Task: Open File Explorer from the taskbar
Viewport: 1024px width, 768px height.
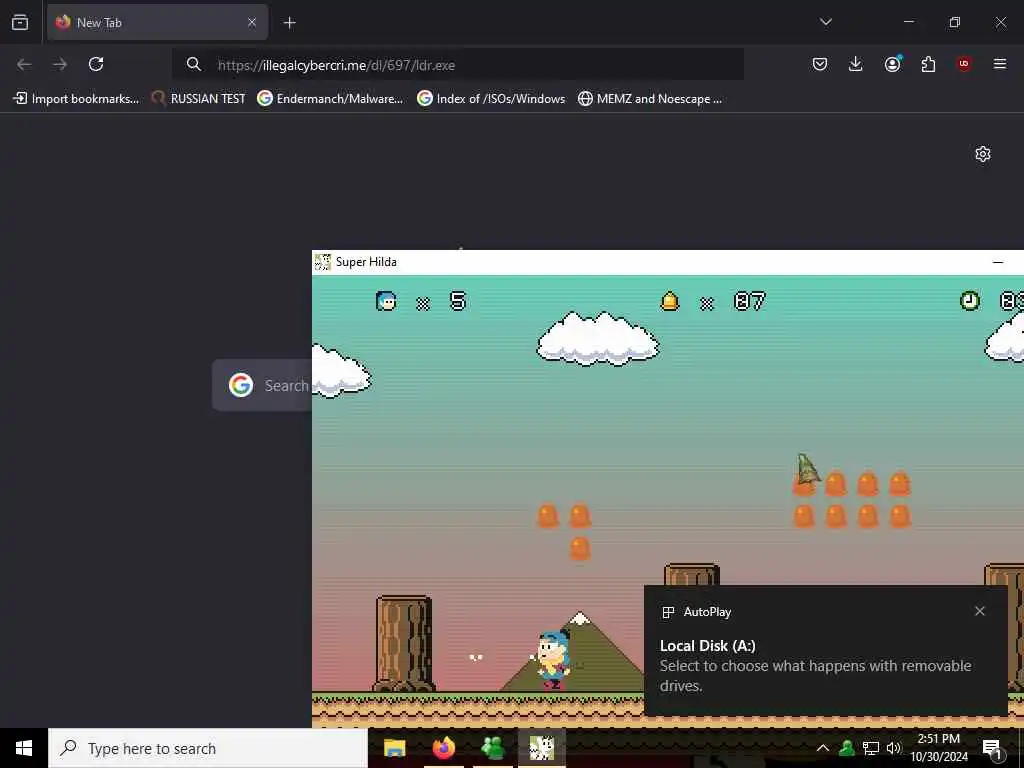Action: (x=394, y=748)
